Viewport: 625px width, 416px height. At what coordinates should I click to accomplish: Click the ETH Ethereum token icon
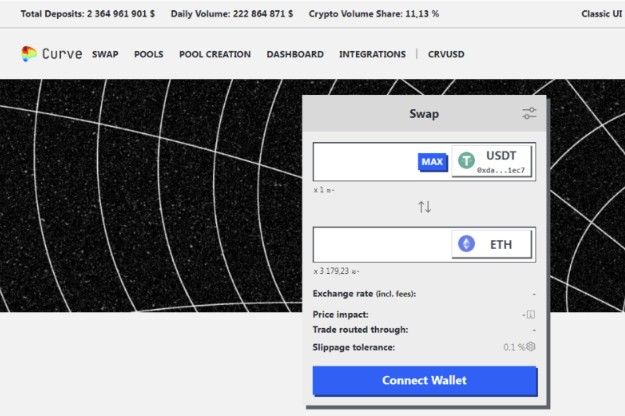(466, 244)
